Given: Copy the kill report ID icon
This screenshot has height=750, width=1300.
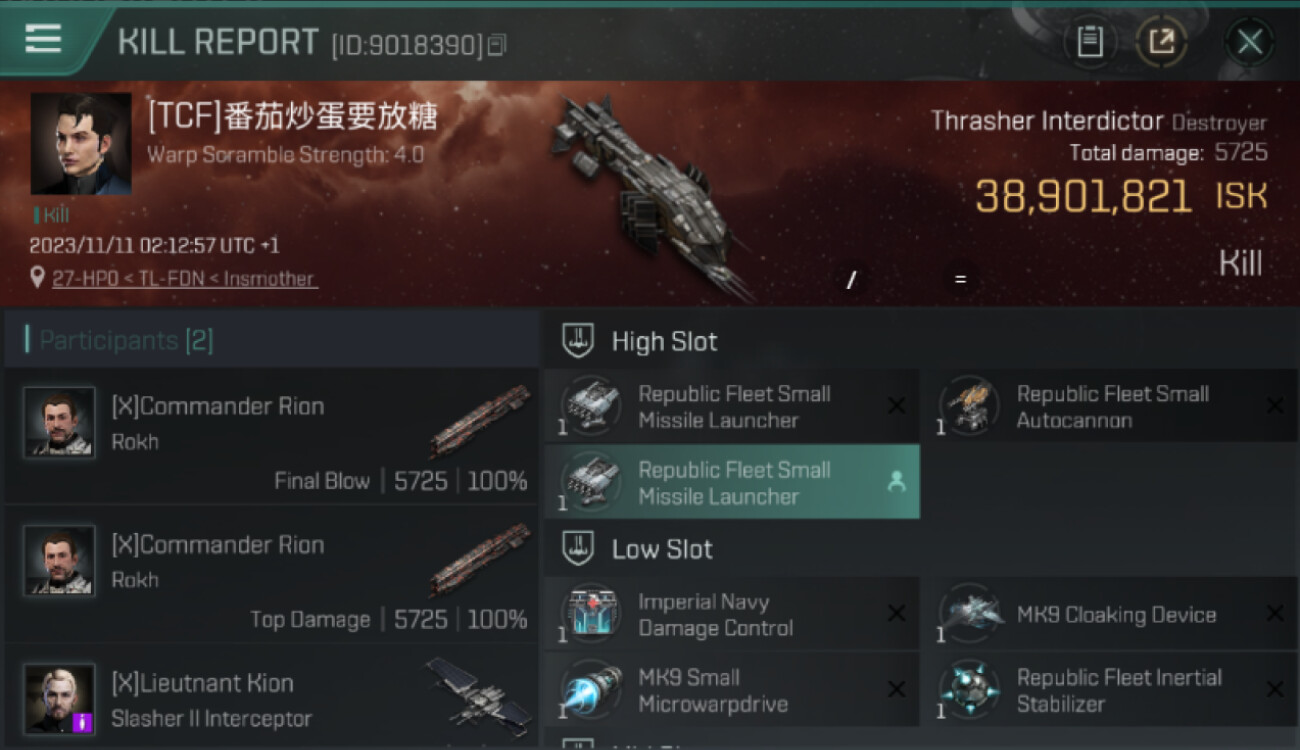Looking at the screenshot, I should click(x=498, y=45).
